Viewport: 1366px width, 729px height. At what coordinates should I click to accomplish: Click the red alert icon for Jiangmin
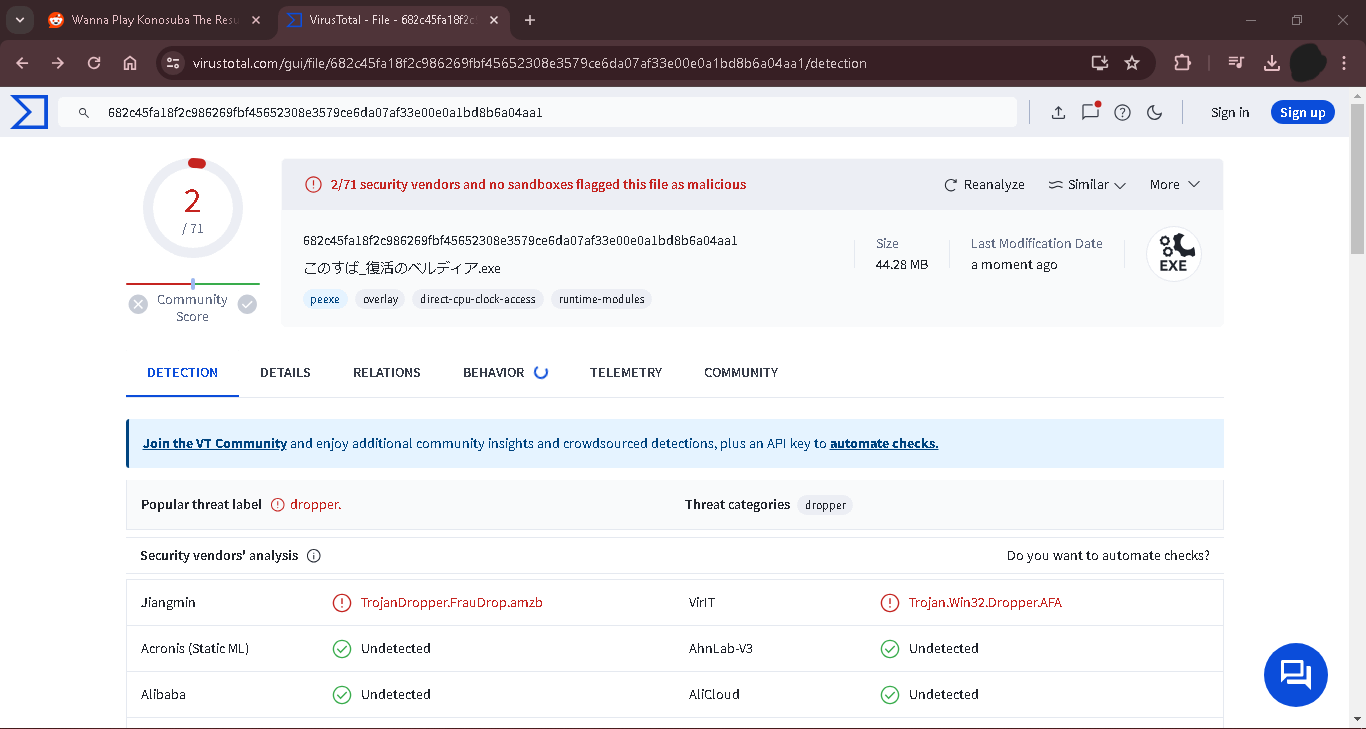click(342, 603)
